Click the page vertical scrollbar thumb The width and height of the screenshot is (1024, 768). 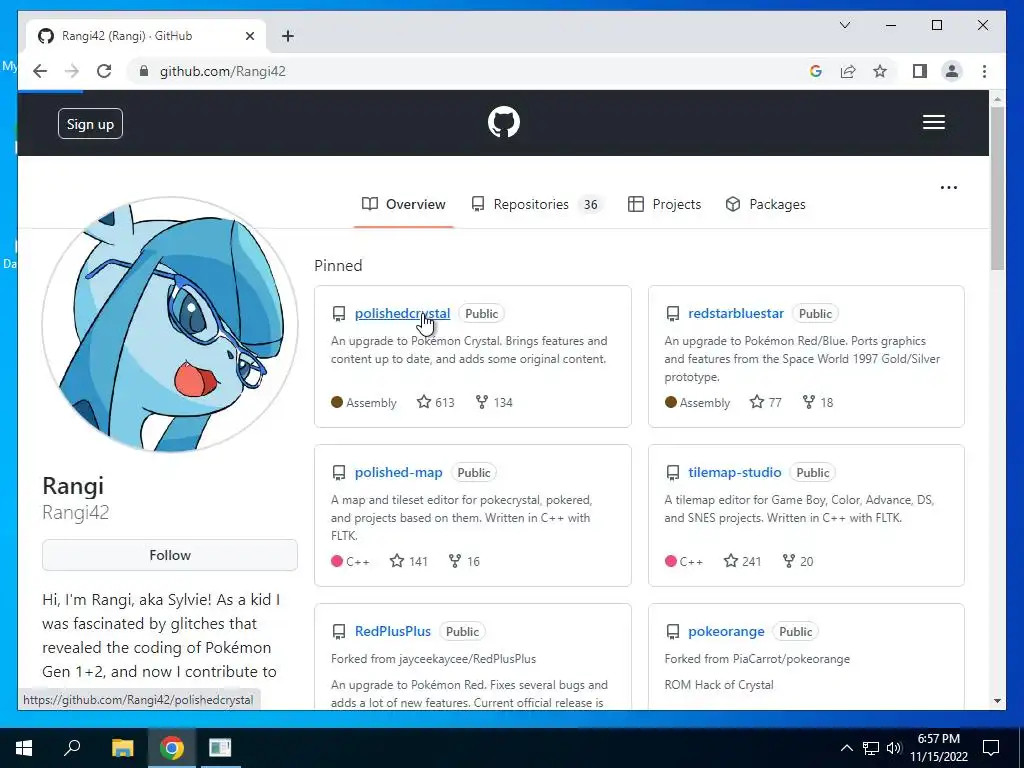click(997, 189)
